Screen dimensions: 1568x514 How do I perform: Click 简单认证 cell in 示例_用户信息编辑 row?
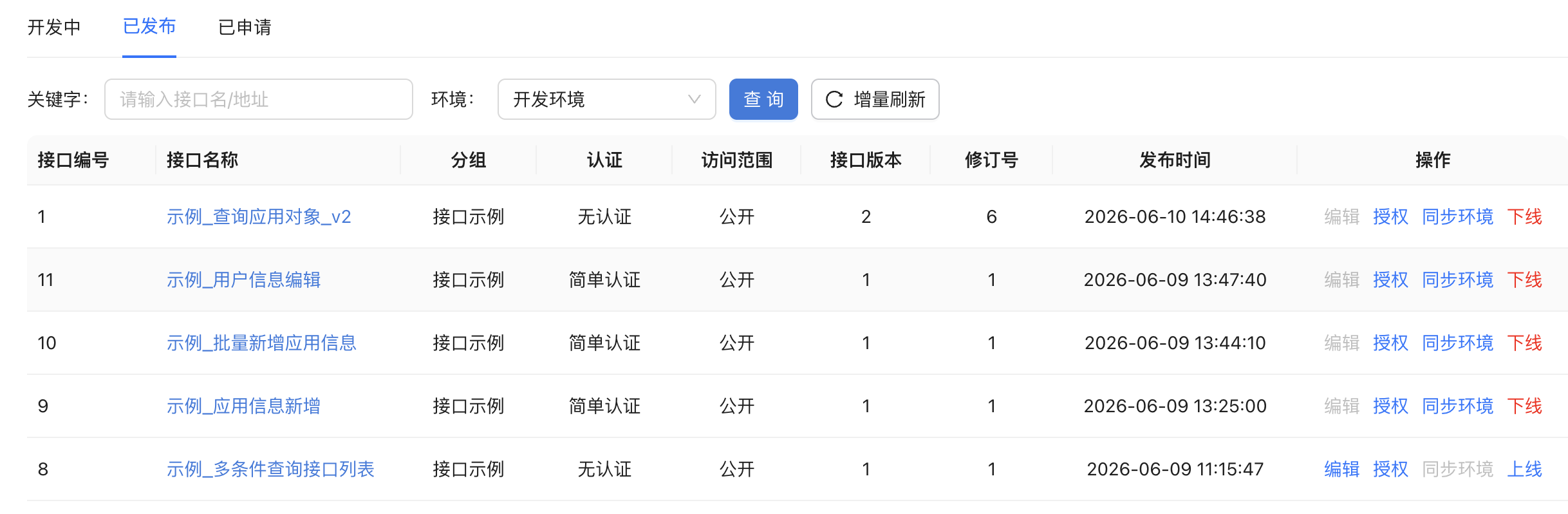coord(604,280)
